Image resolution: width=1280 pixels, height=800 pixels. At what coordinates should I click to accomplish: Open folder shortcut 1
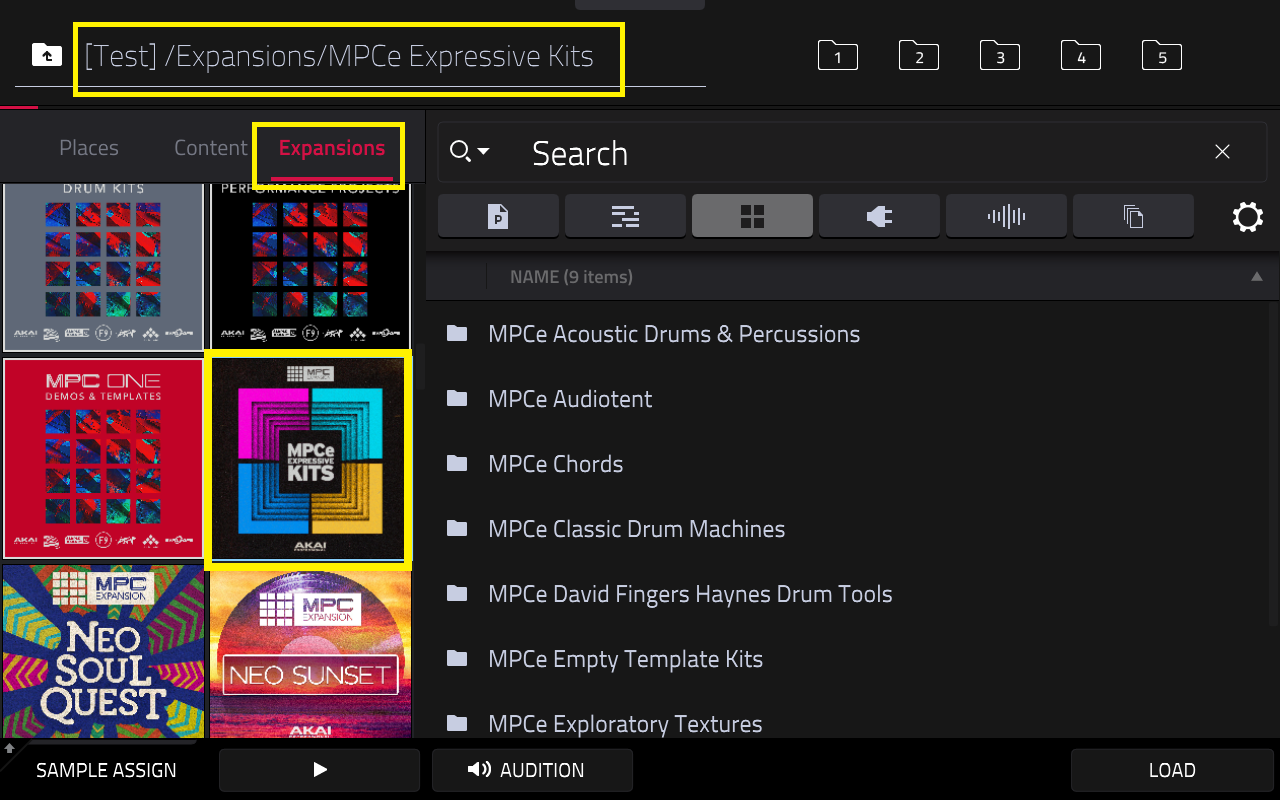838,56
